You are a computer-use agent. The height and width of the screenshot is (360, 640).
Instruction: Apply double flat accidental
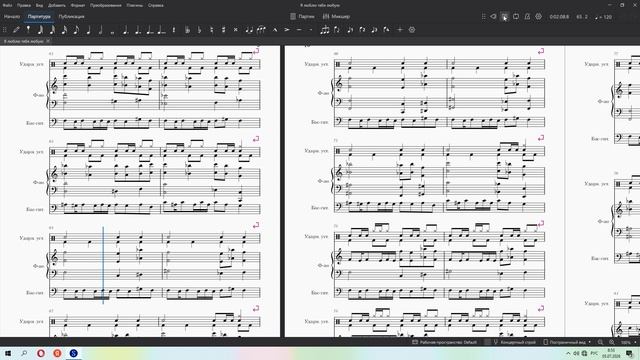(187, 29)
